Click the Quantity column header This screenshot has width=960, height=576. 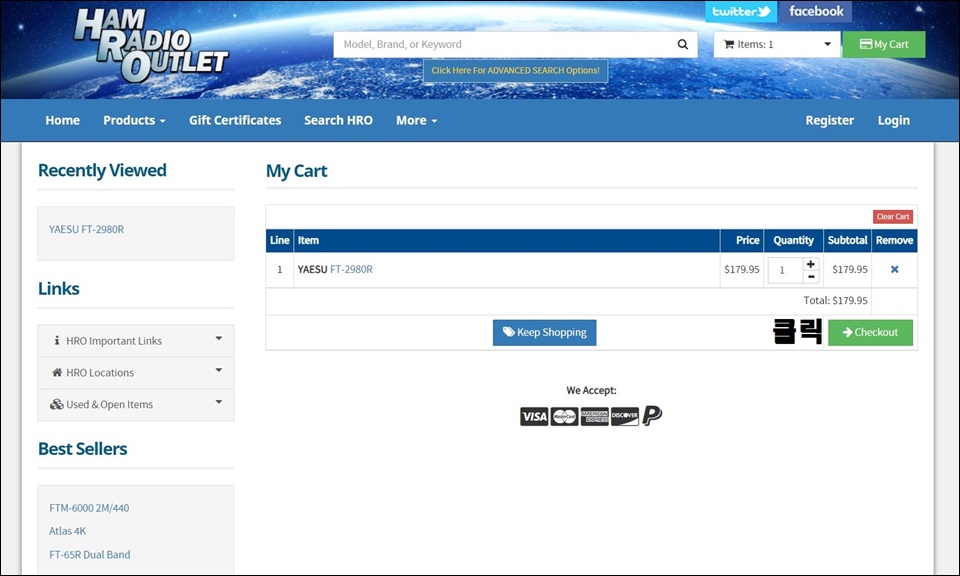(x=793, y=241)
